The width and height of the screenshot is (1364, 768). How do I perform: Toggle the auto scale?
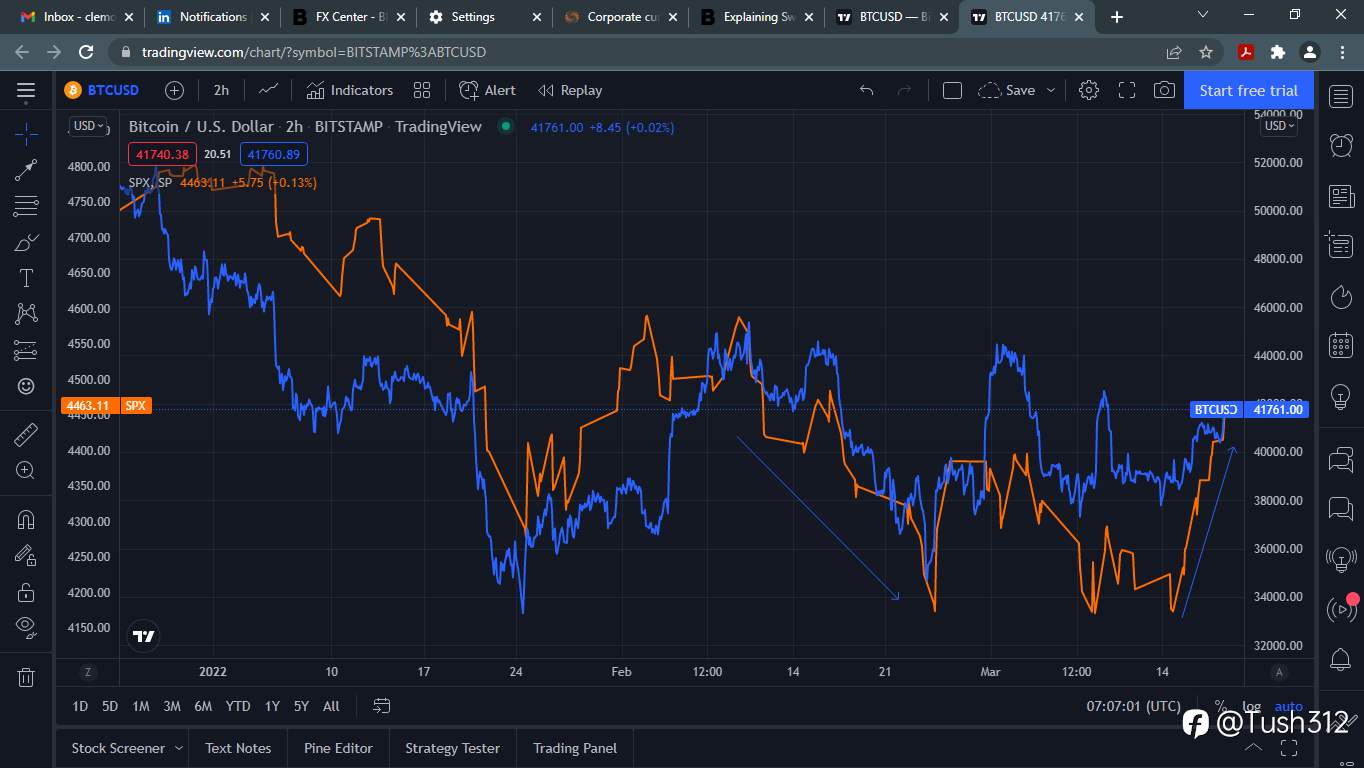[1288, 706]
